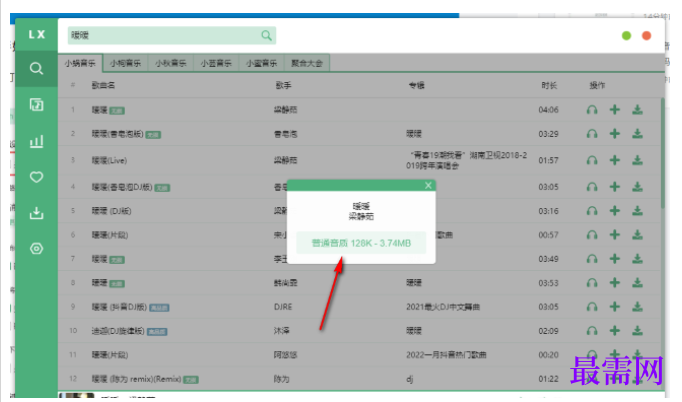Add 暖暖(香皂泡版) to a list
The image size is (682, 402).
coord(615,134)
